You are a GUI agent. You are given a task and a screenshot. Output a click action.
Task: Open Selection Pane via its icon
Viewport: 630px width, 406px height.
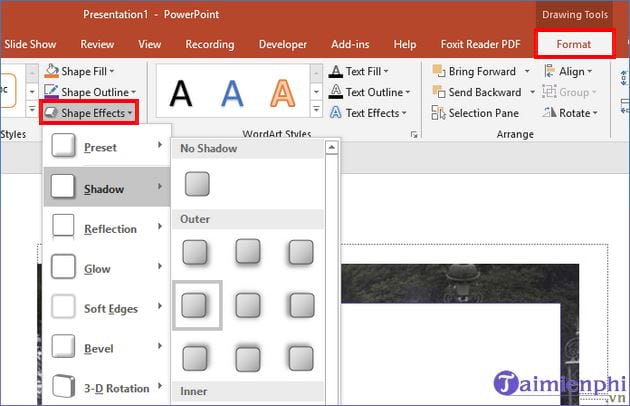(438, 113)
